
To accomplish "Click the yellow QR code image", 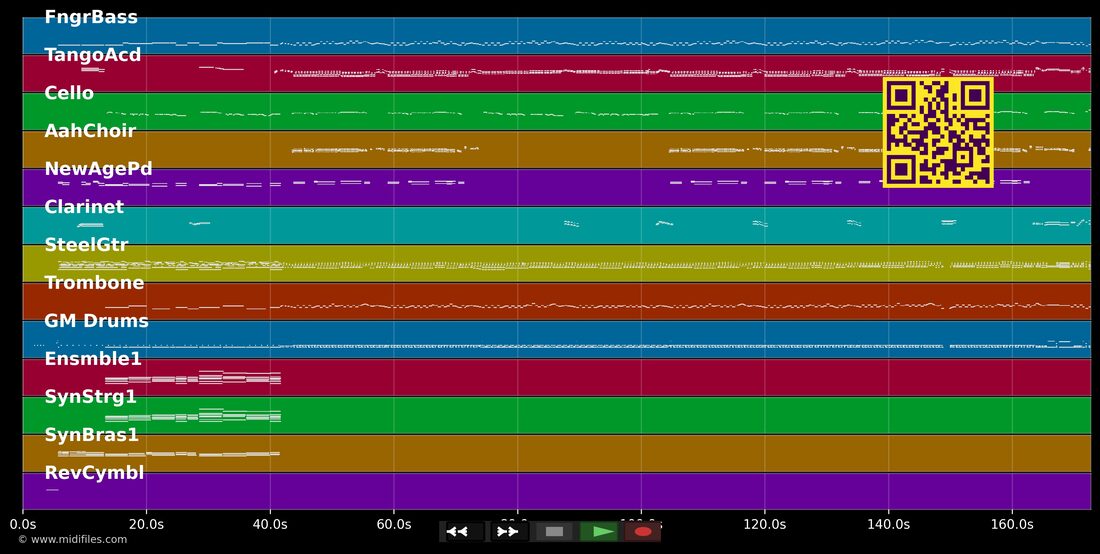I will pyautogui.click(x=938, y=133).
